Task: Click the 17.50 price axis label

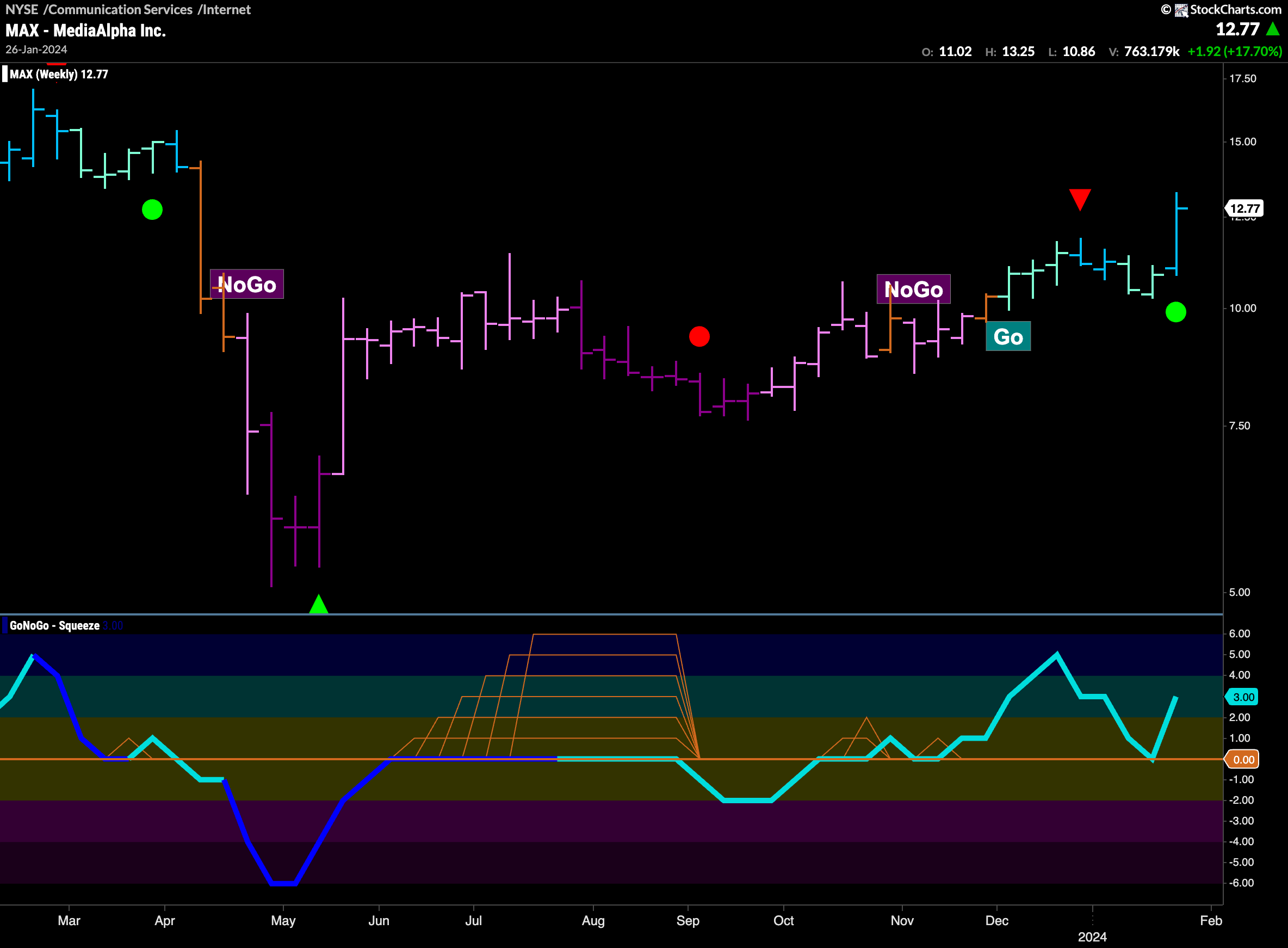Action: pyautogui.click(x=1242, y=78)
